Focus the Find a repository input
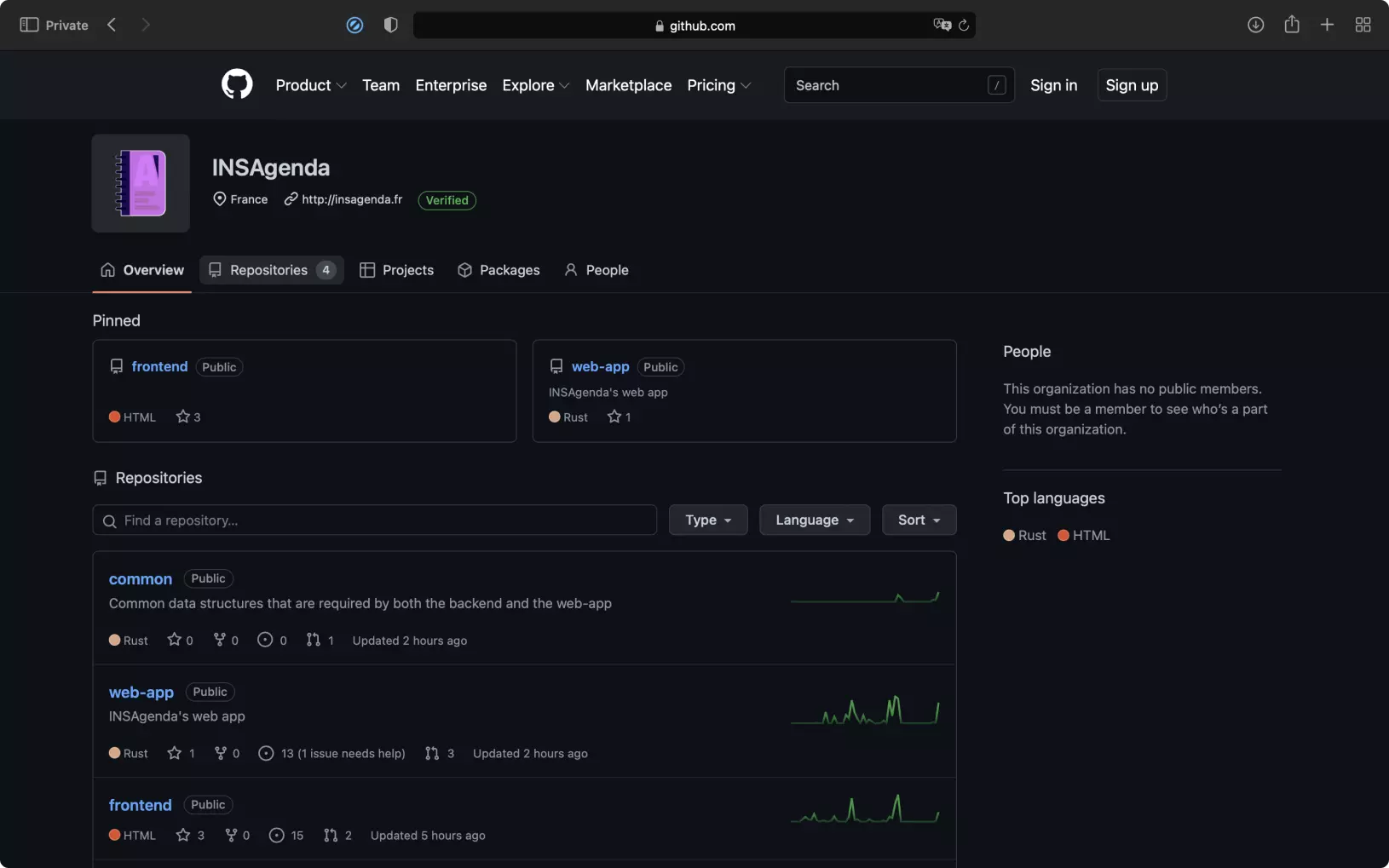 point(374,520)
